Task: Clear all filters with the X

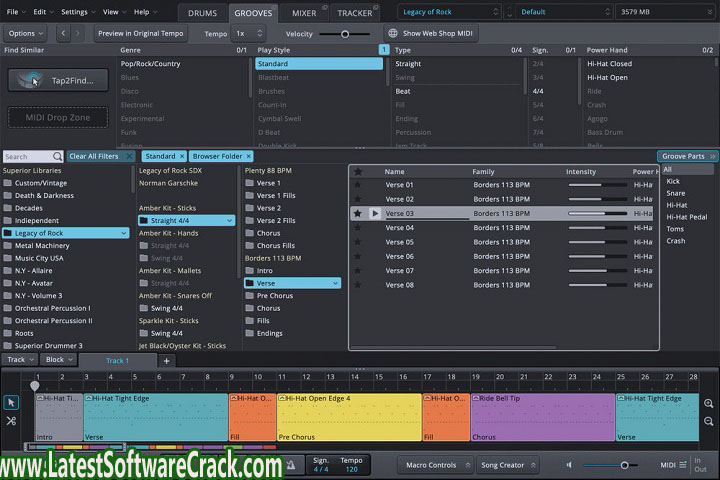Action: point(129,156)
